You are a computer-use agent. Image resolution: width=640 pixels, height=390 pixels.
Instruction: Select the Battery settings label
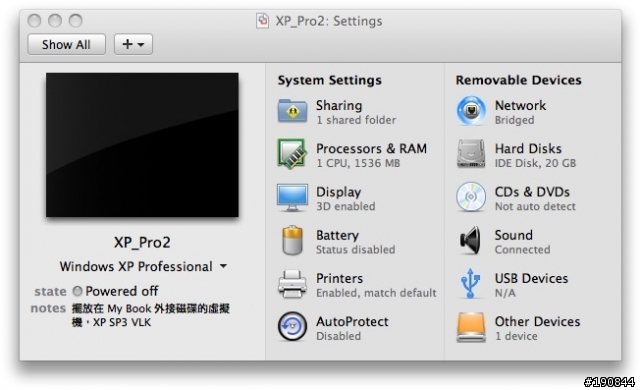[337, 235]
